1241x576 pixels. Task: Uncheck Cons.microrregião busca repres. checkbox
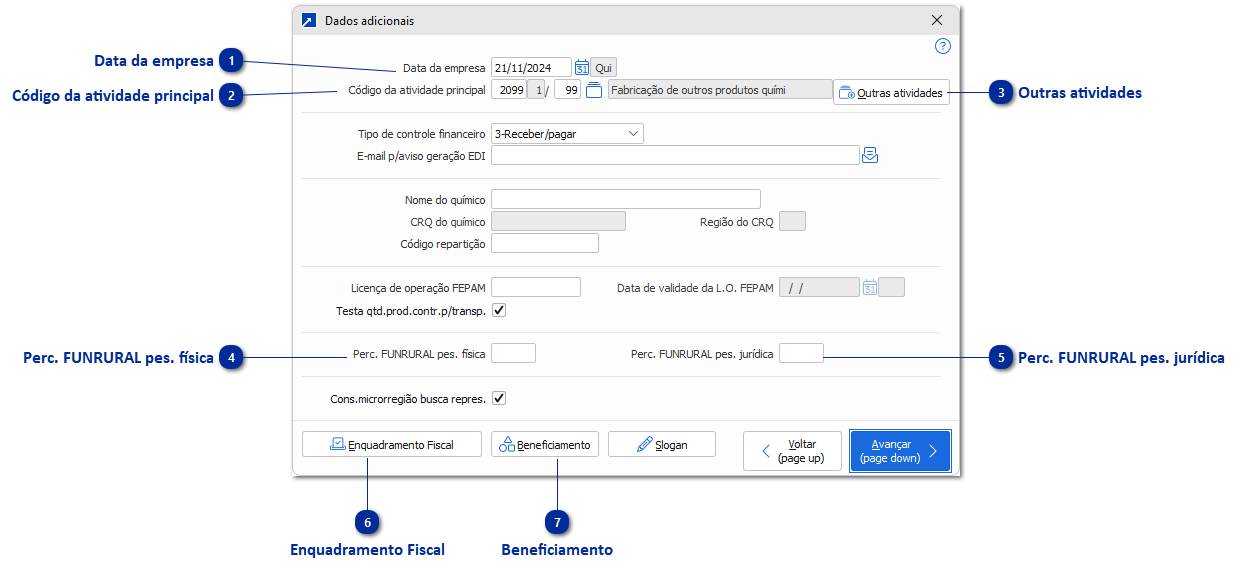[499, 398]
